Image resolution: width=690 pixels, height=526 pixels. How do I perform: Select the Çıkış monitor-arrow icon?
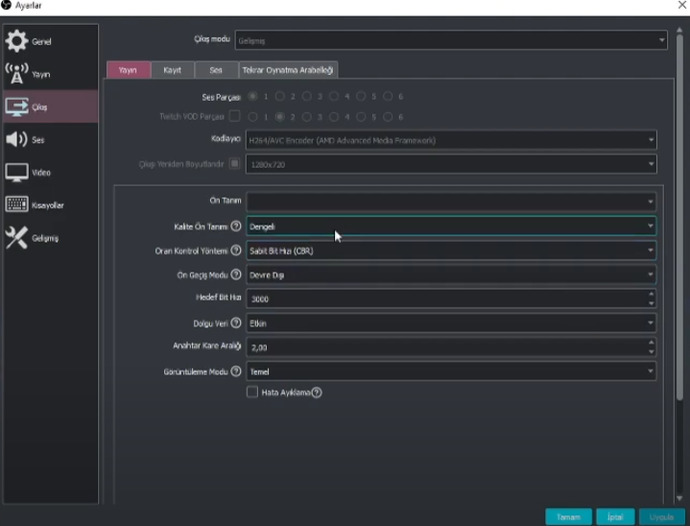coord(17,107)
